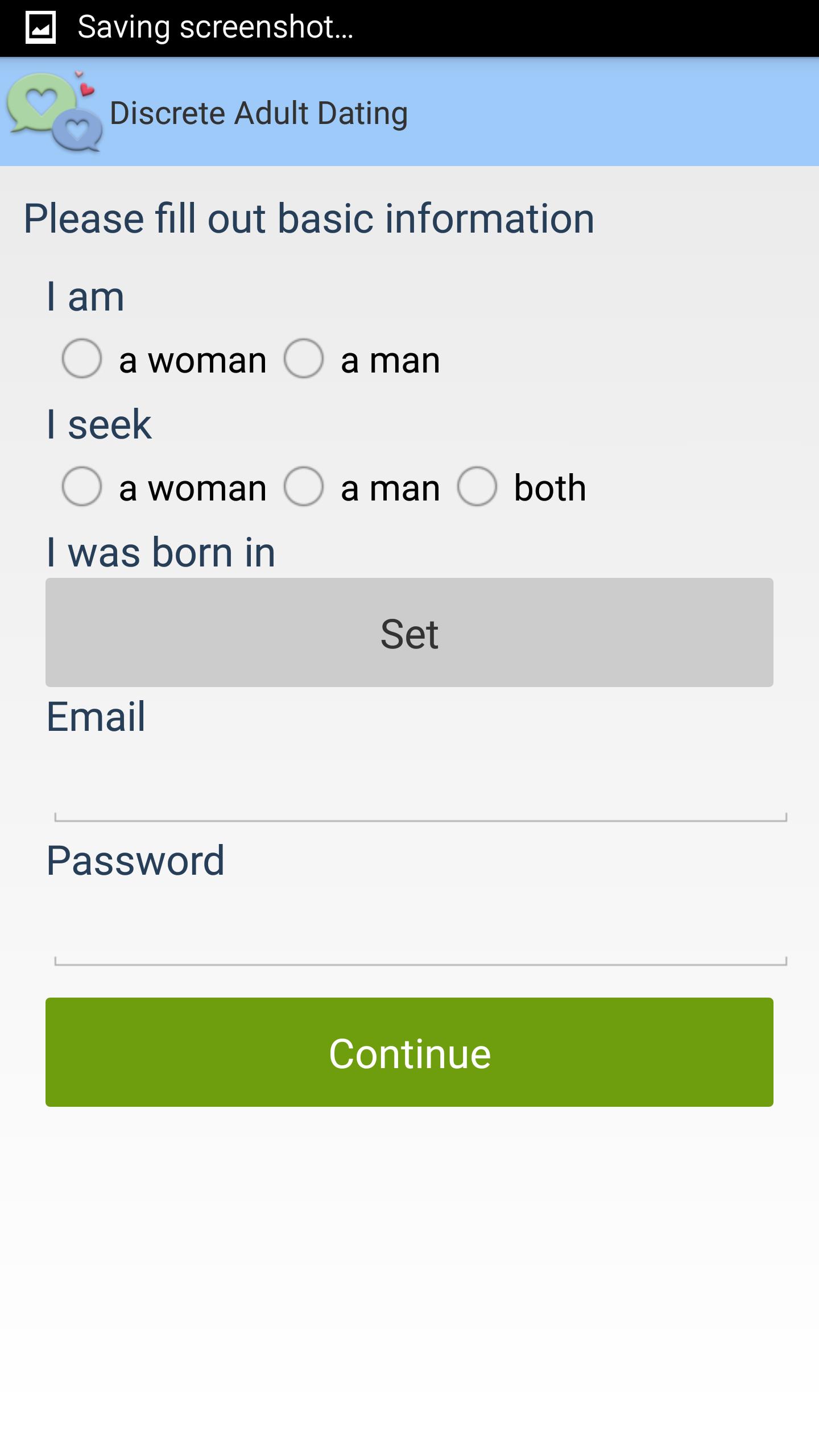
Task: Pick the "both" option under I seek
Action: [477, 487]
